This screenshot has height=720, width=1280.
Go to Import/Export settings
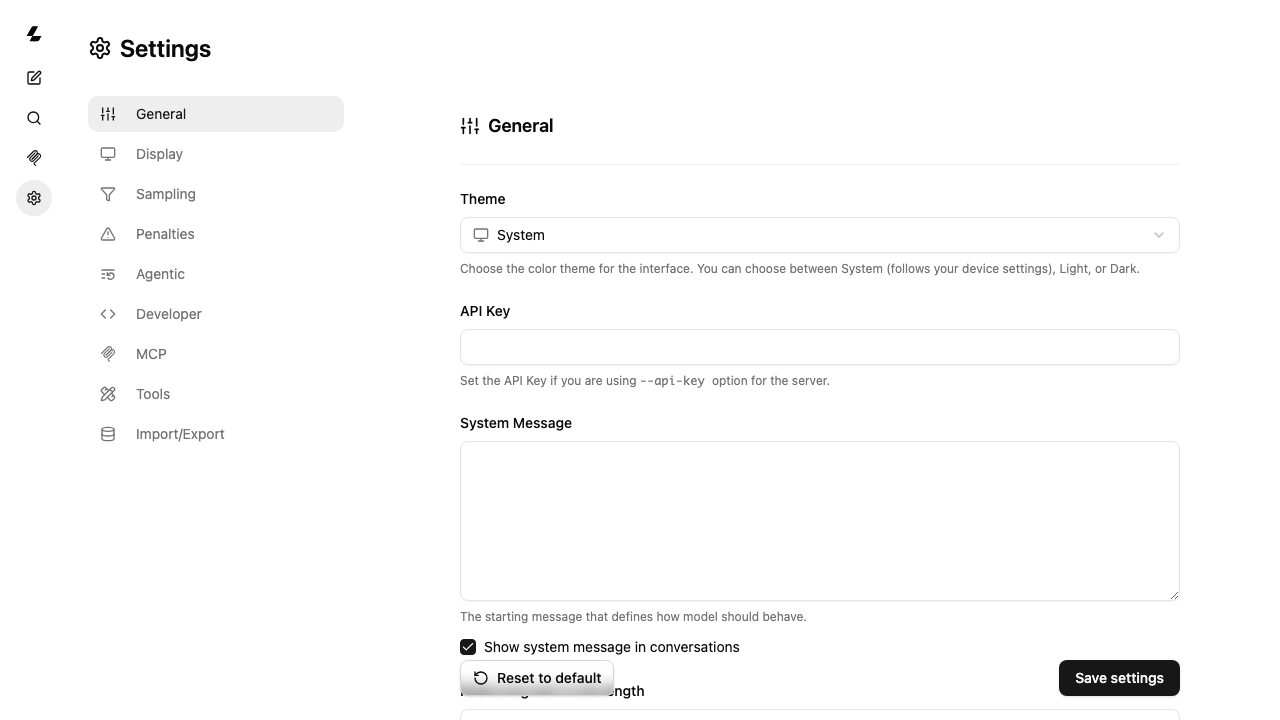(216, 434)
